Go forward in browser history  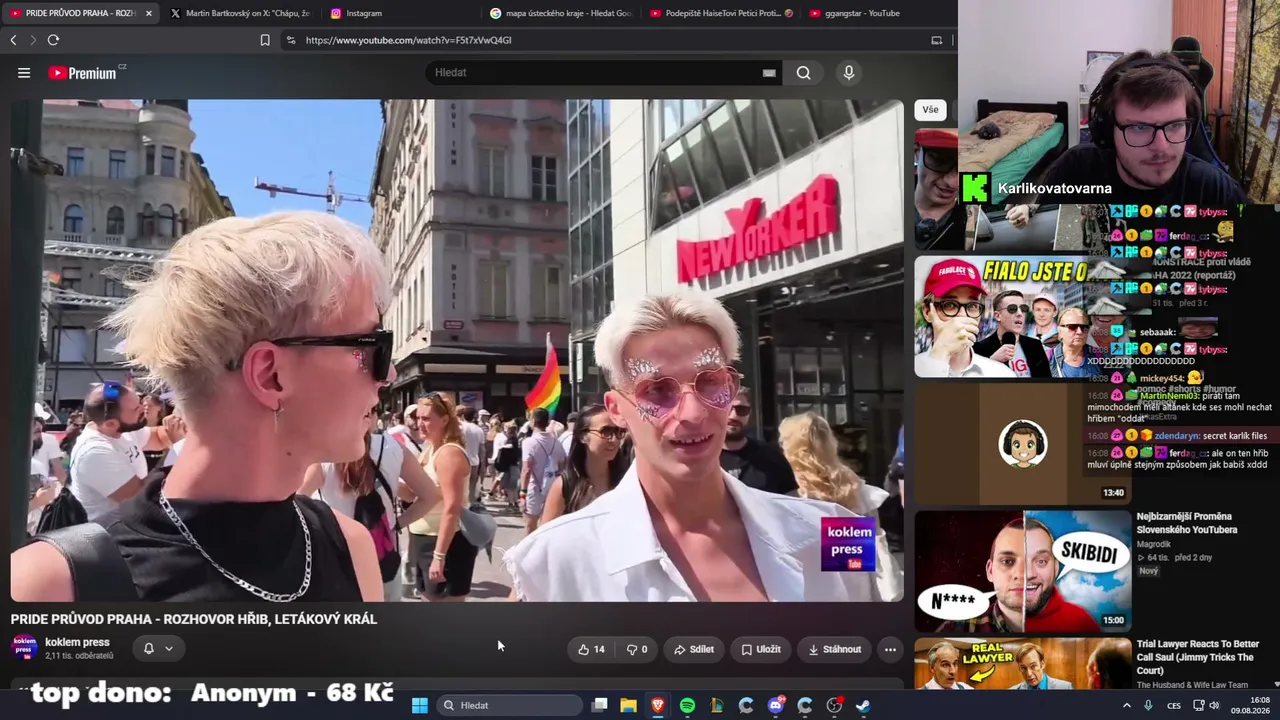pos(33,40)
